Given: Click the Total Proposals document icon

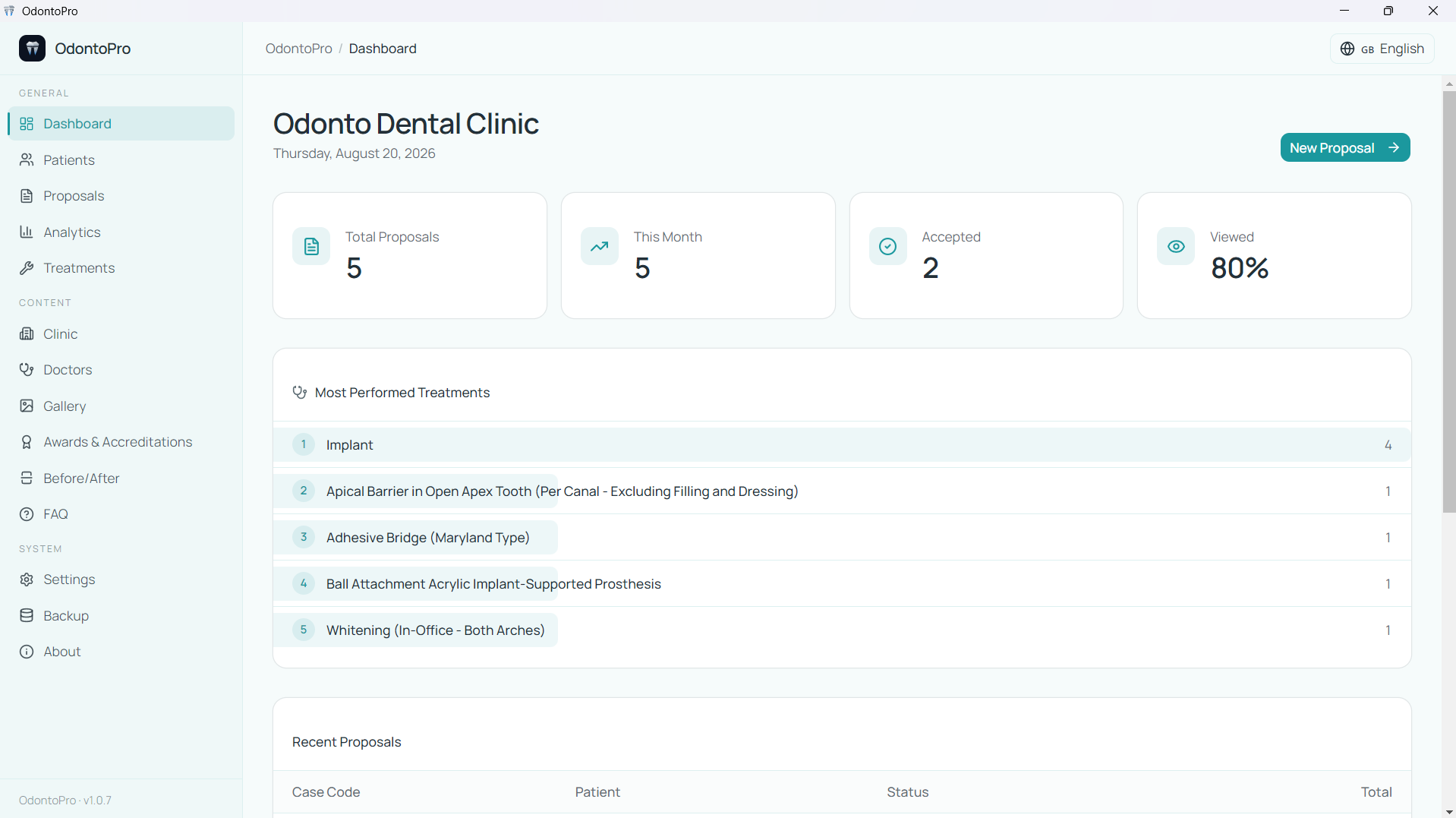Looking at the screenshot, I should coord(311,246).
